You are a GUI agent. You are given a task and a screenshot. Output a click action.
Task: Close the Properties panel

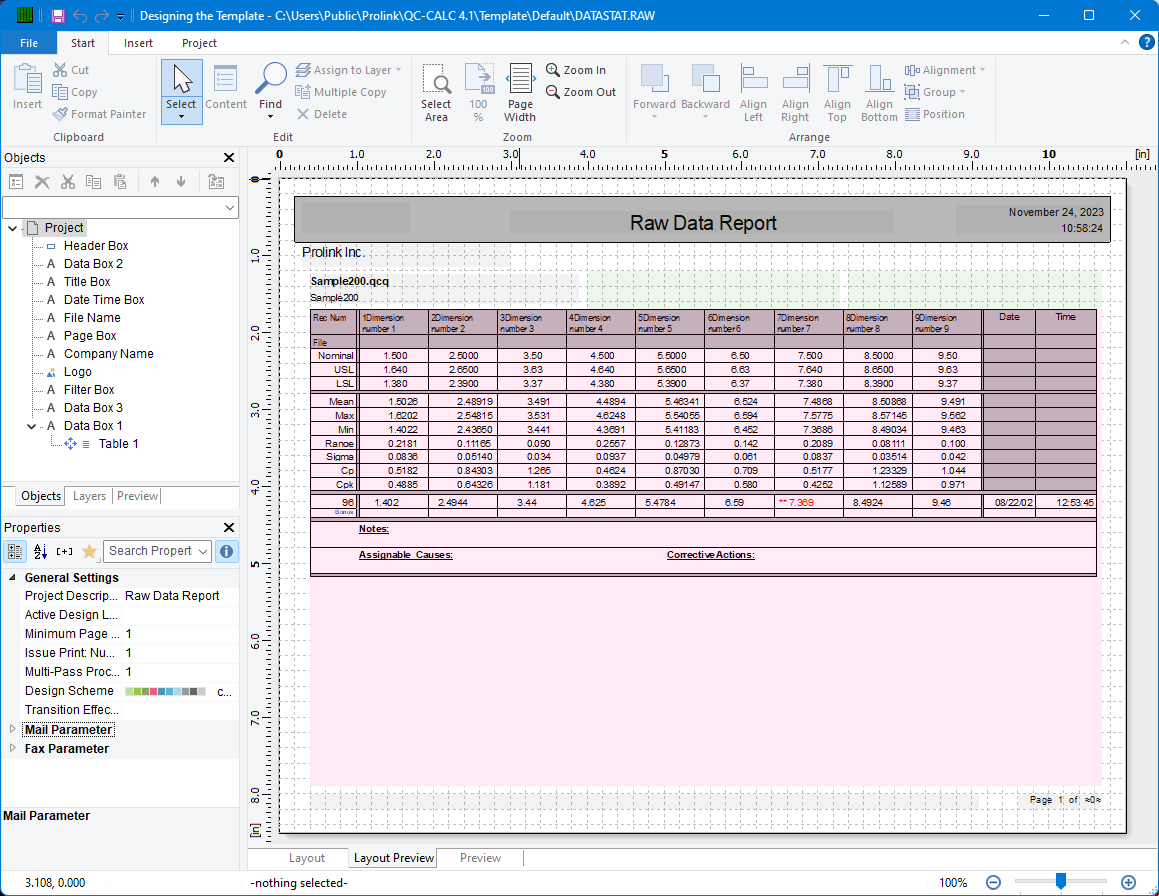coord(229,527)
